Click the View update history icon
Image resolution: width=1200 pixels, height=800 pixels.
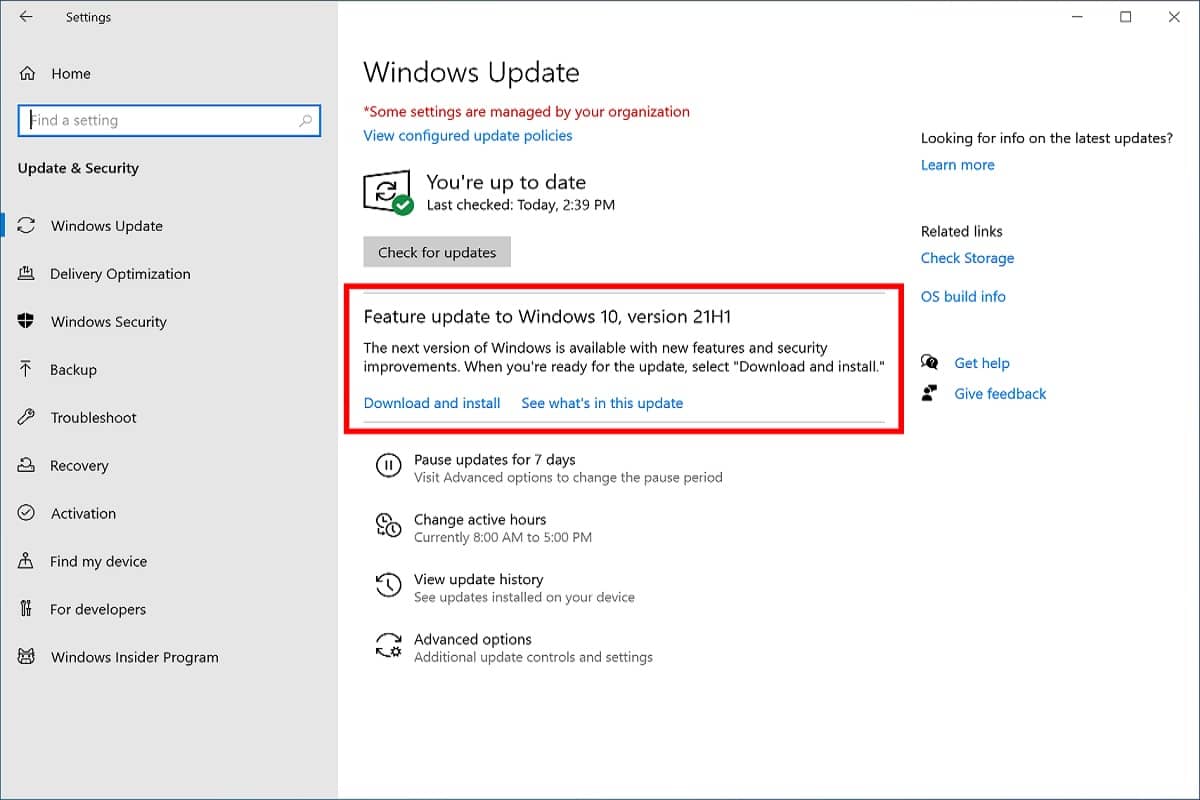tap(387, 586)
